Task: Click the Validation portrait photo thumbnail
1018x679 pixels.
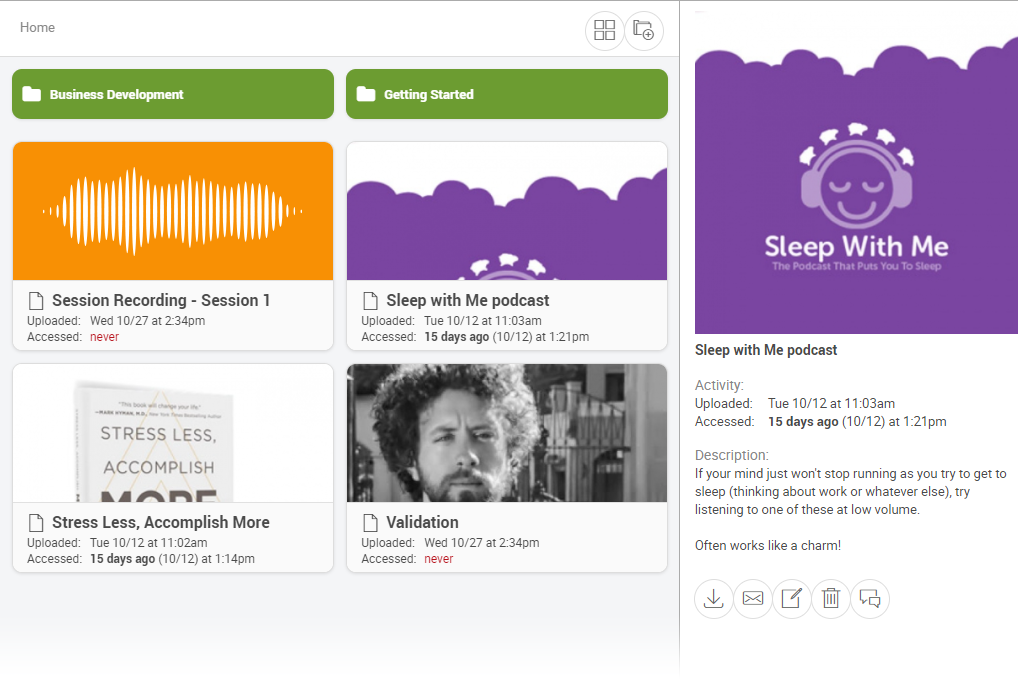Action: (x=506, y=433)
